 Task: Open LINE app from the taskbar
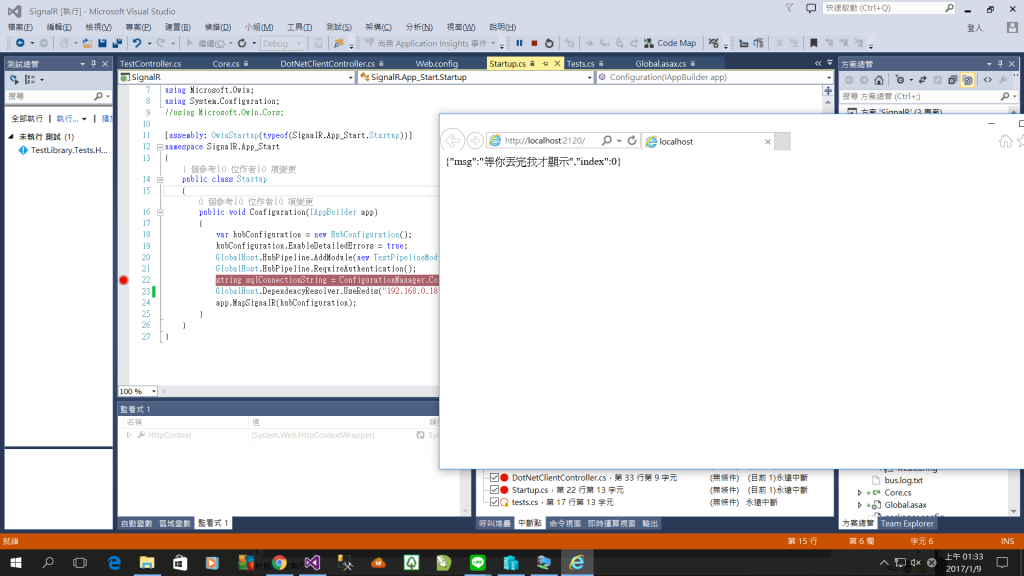(477, 562)
